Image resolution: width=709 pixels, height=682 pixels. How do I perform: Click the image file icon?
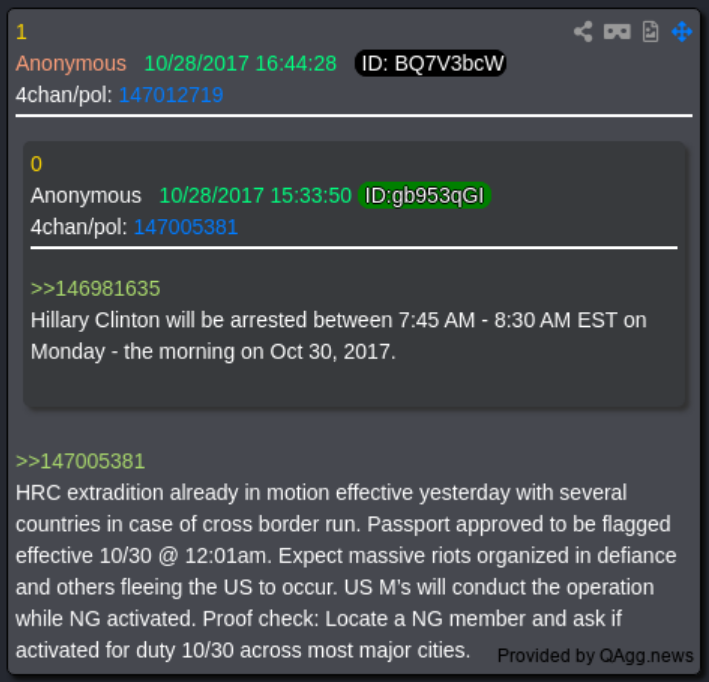[x=651, y=32]
